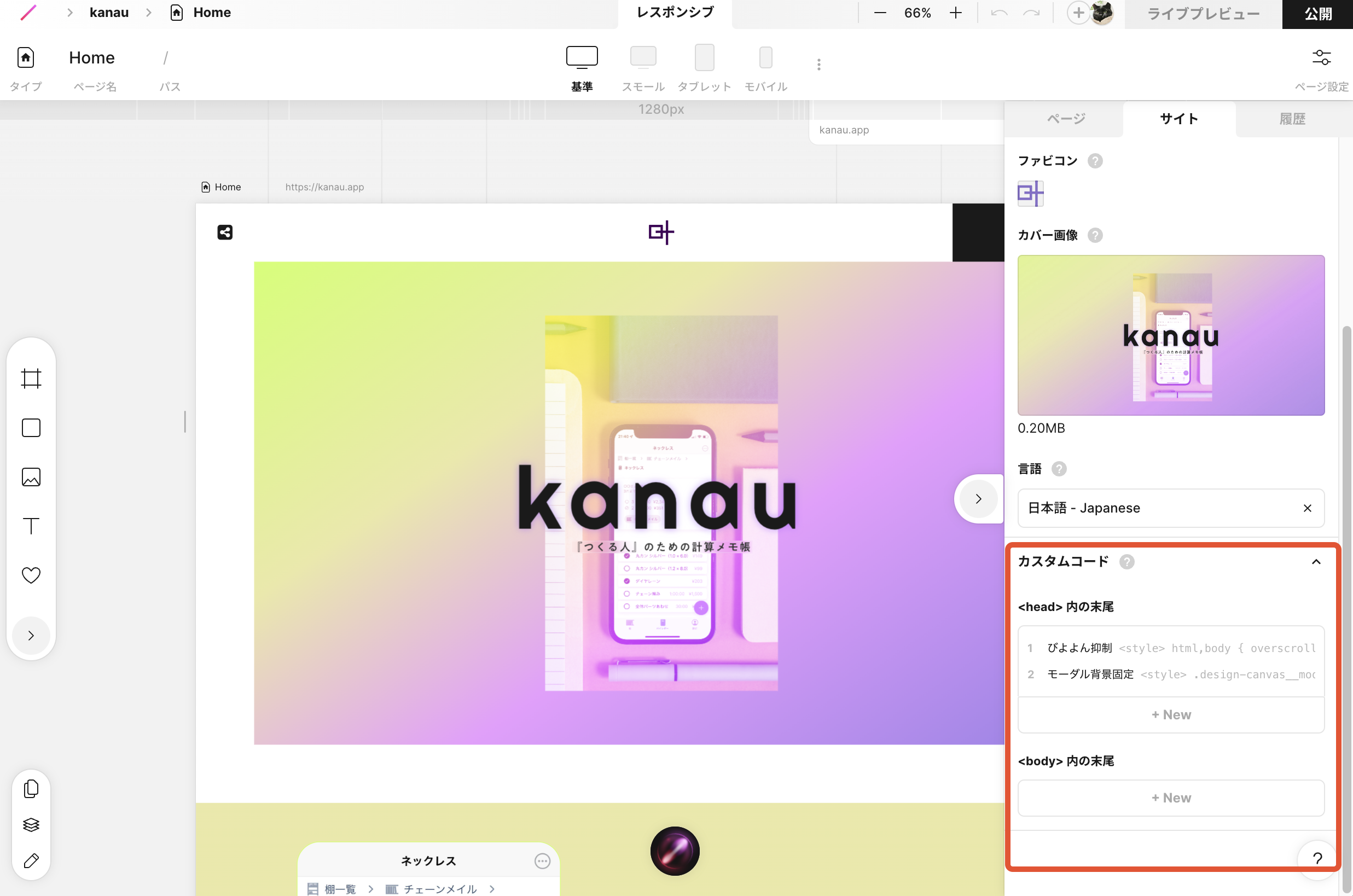The height and width of the screenshot is (896, 1353).
Task: Click the https://kanau.app URL label
Action: point(324,187)
